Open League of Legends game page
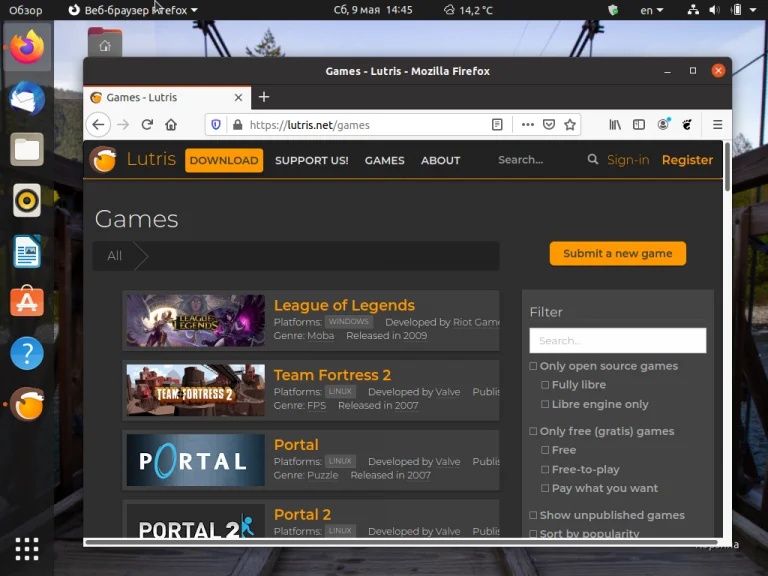The width and height of the screenshot is (768, 576). (344, 306)
